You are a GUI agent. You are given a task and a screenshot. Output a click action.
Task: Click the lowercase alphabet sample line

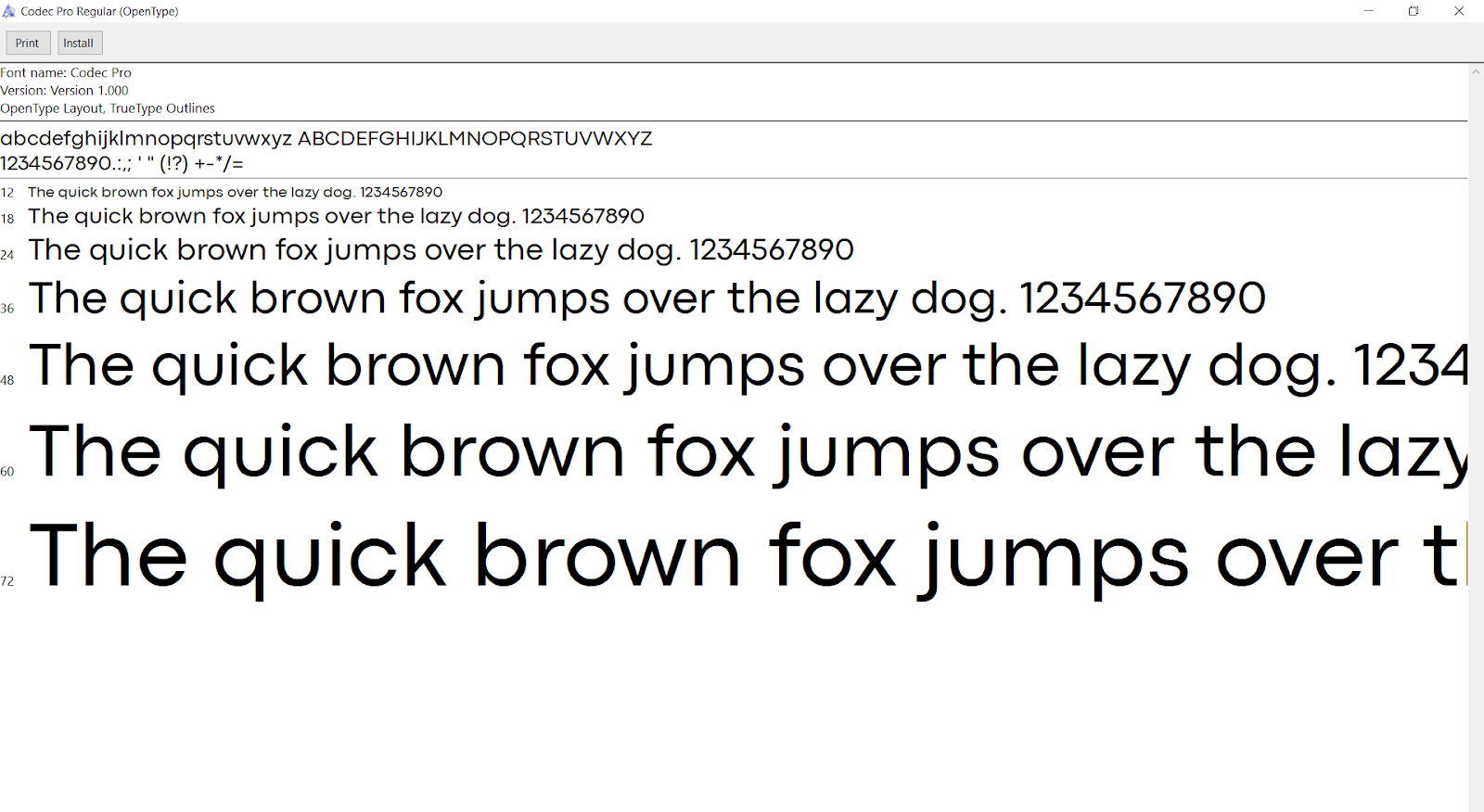[147, 139]
